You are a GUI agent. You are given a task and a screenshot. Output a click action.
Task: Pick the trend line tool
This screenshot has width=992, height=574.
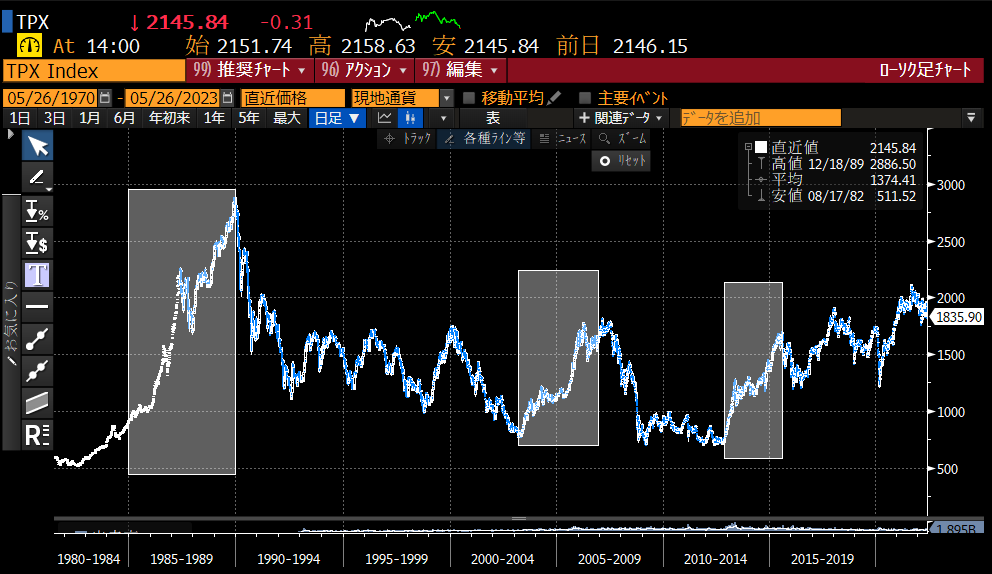tap(37, 339)
